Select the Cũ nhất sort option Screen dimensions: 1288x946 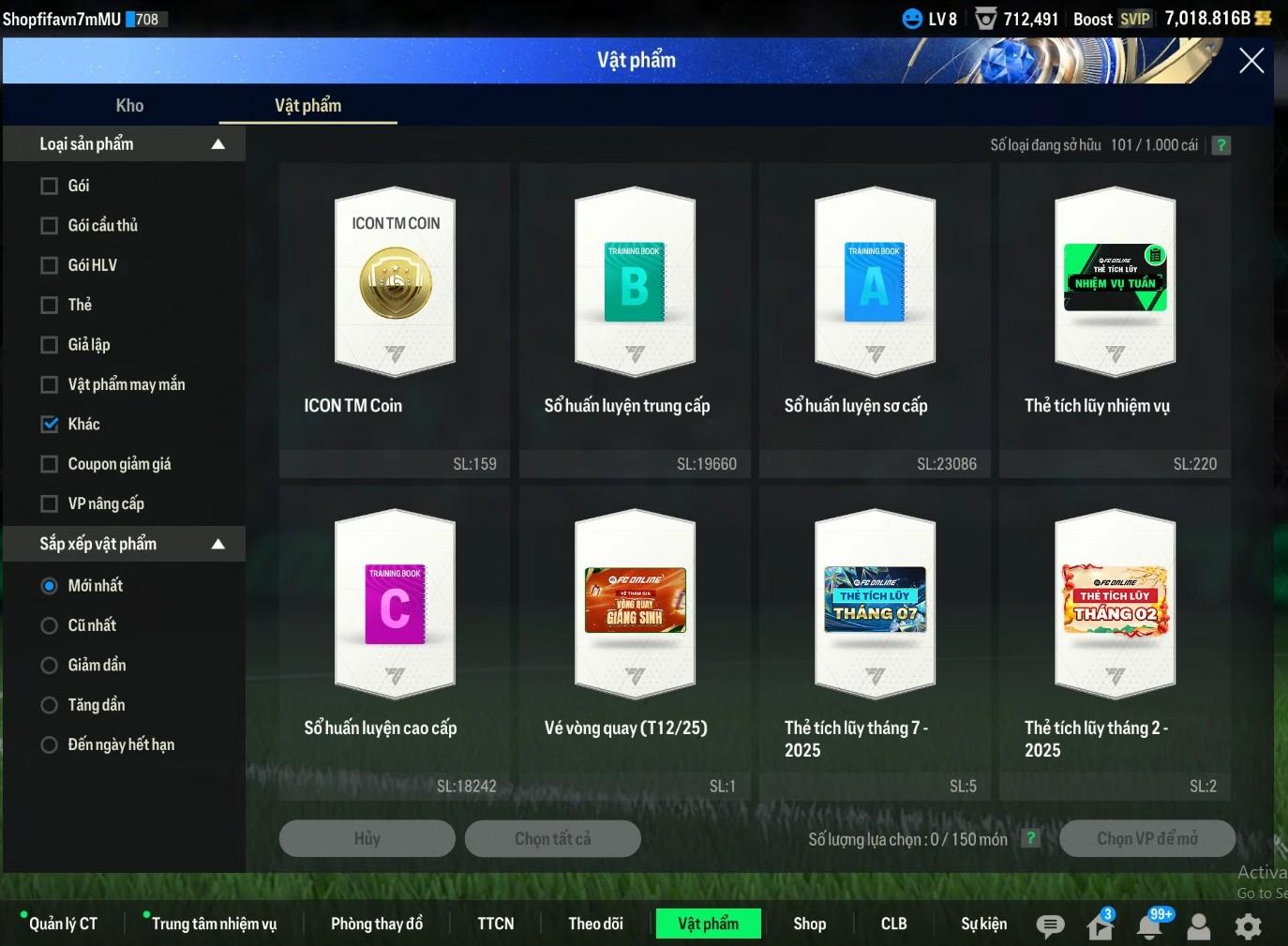50,625
